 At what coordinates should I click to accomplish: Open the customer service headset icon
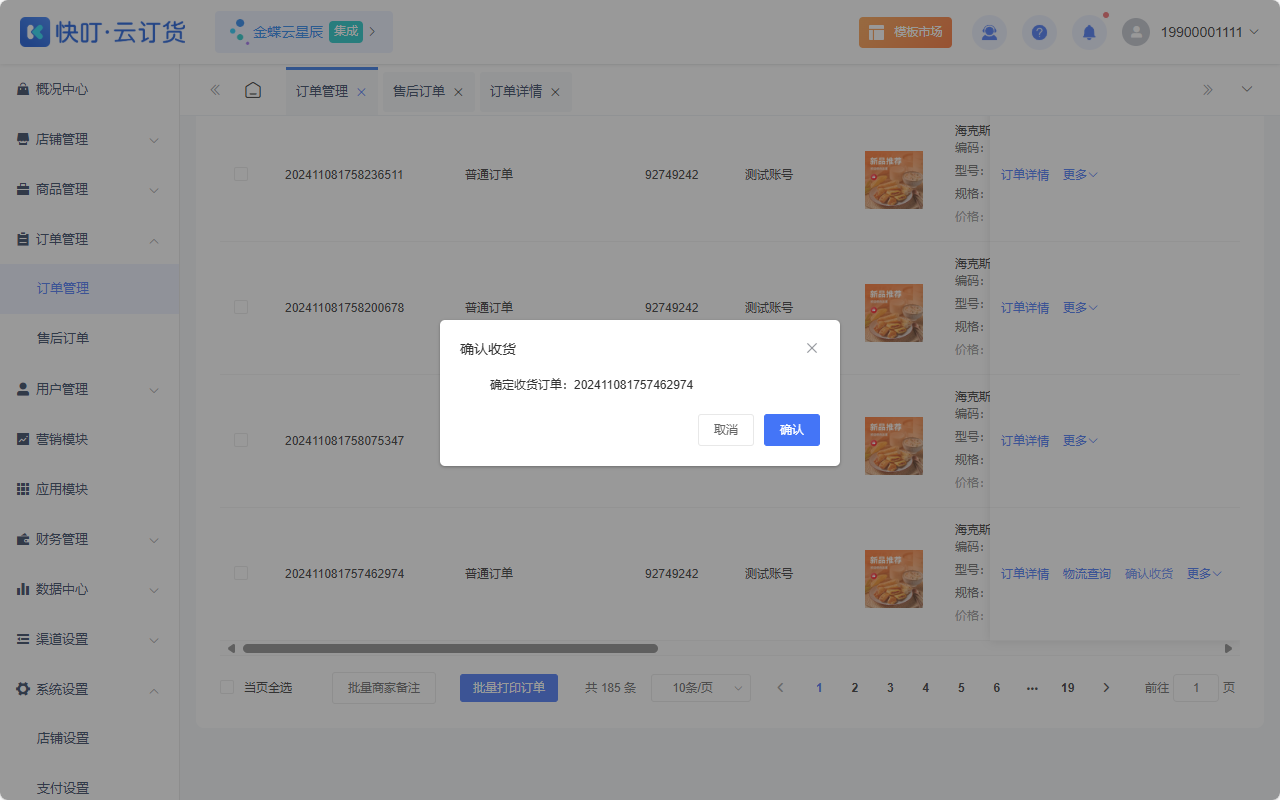(x=989, y=32)
